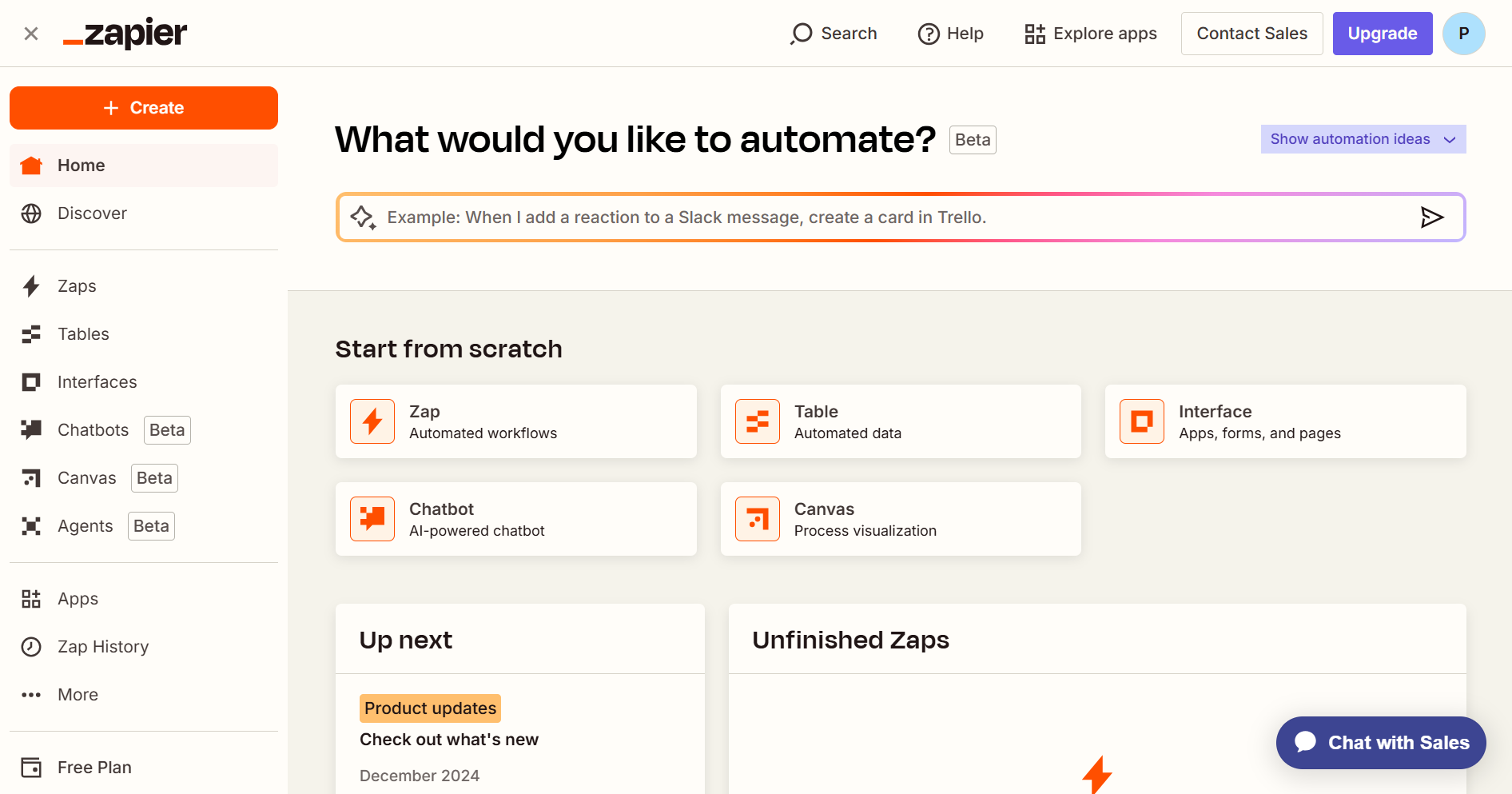The width and height of the screenshot is (1512, 794).
Task: Click the Unfinished Zaps heading
Action: click(850, 640)
